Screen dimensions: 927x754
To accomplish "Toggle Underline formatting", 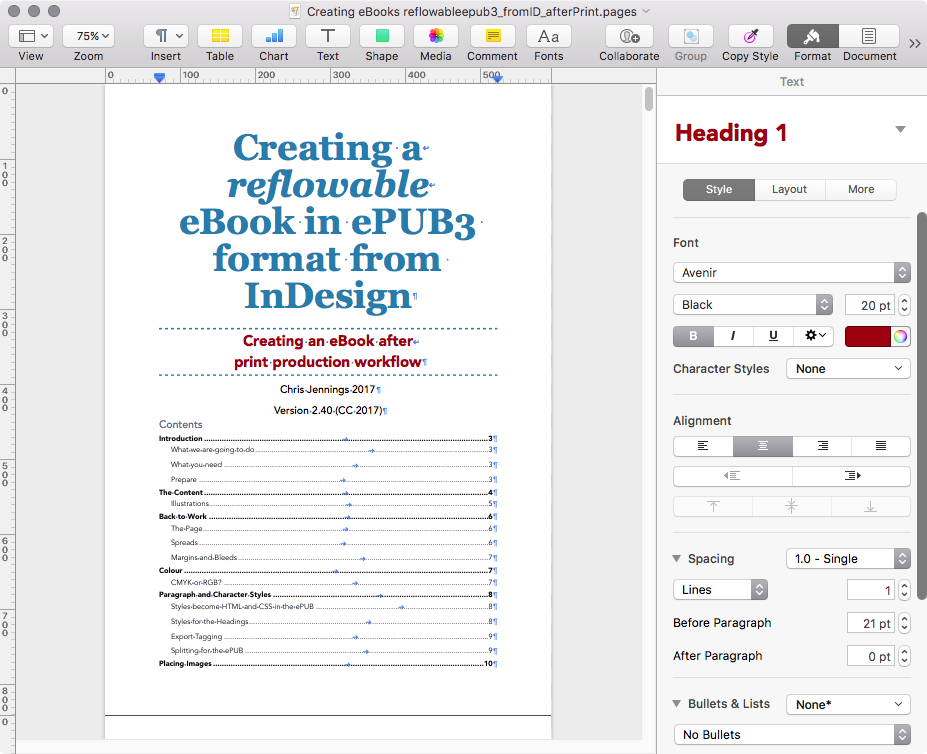I will point(773,336).
